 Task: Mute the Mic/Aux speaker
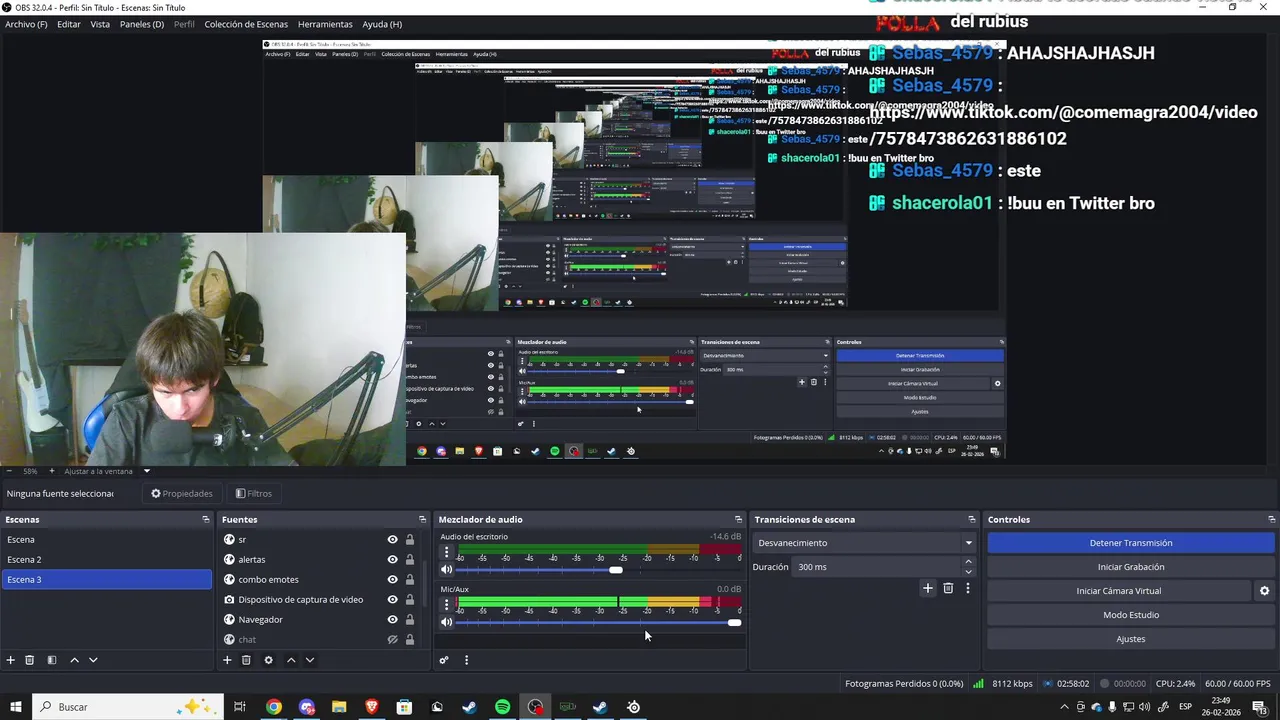[447, 622]
